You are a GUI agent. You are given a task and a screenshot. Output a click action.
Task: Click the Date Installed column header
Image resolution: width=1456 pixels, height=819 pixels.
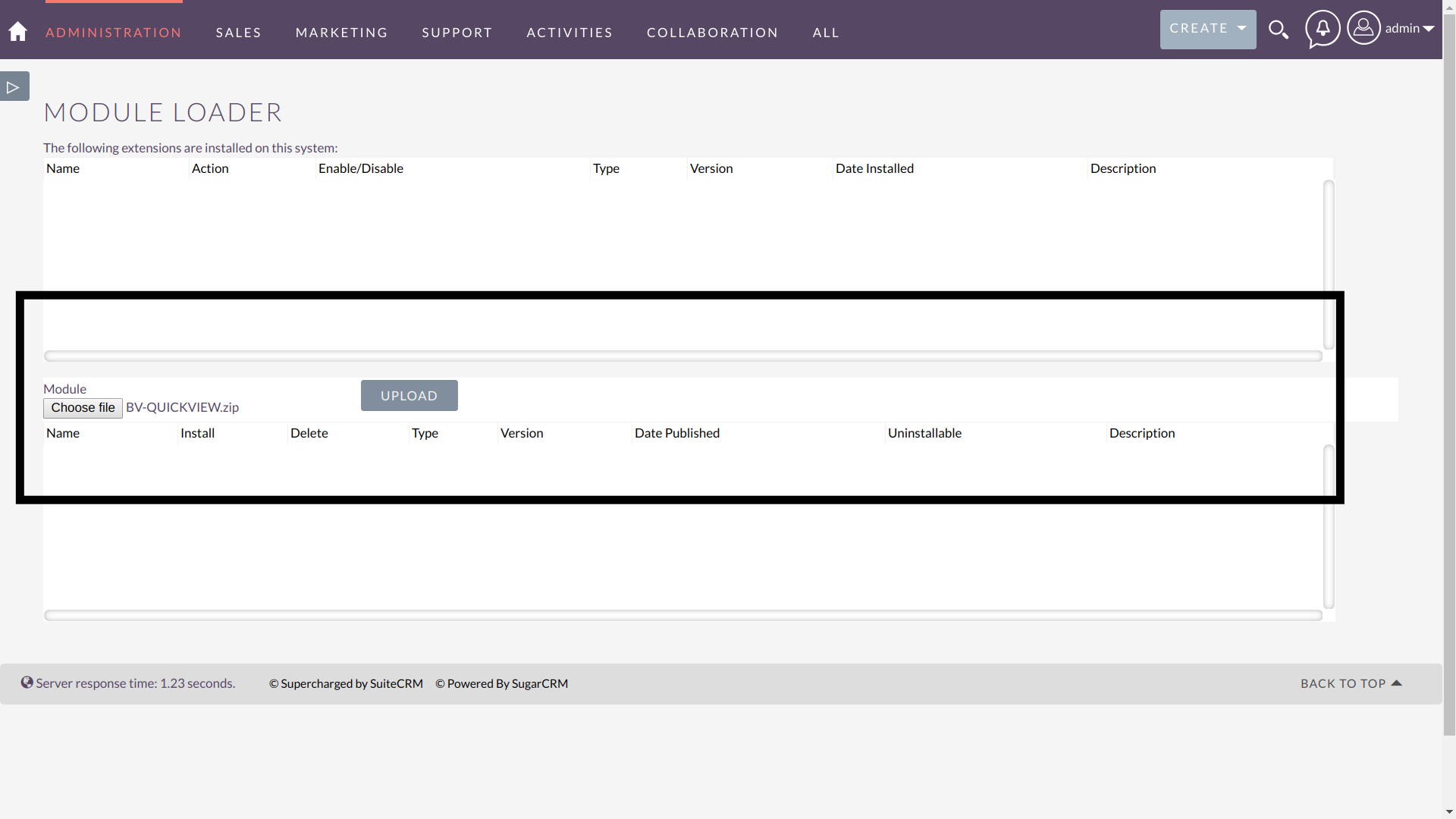tap(874, 168)
